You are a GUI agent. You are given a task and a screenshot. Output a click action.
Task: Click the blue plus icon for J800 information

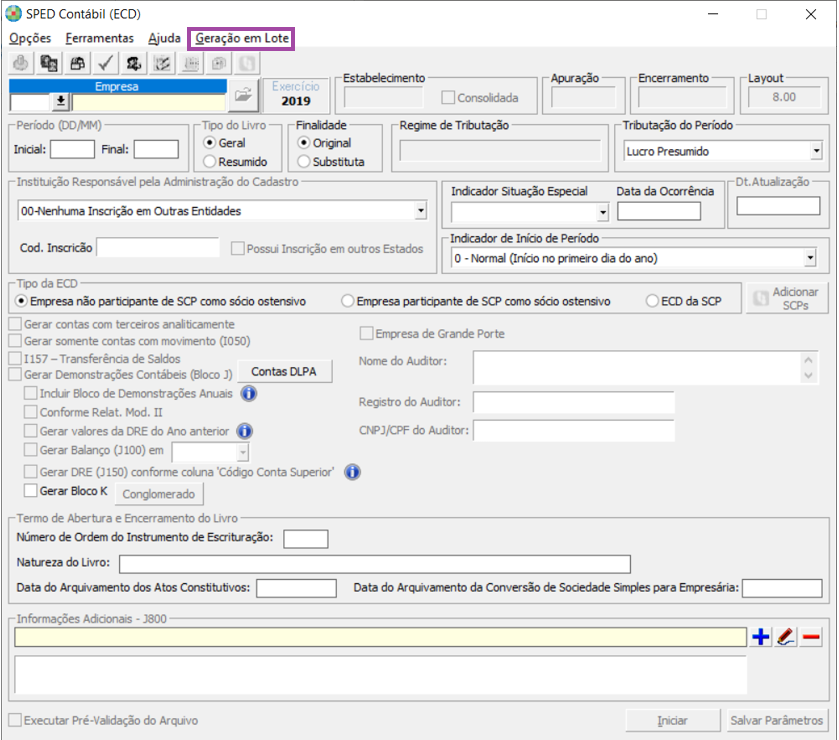click(761, 637)
